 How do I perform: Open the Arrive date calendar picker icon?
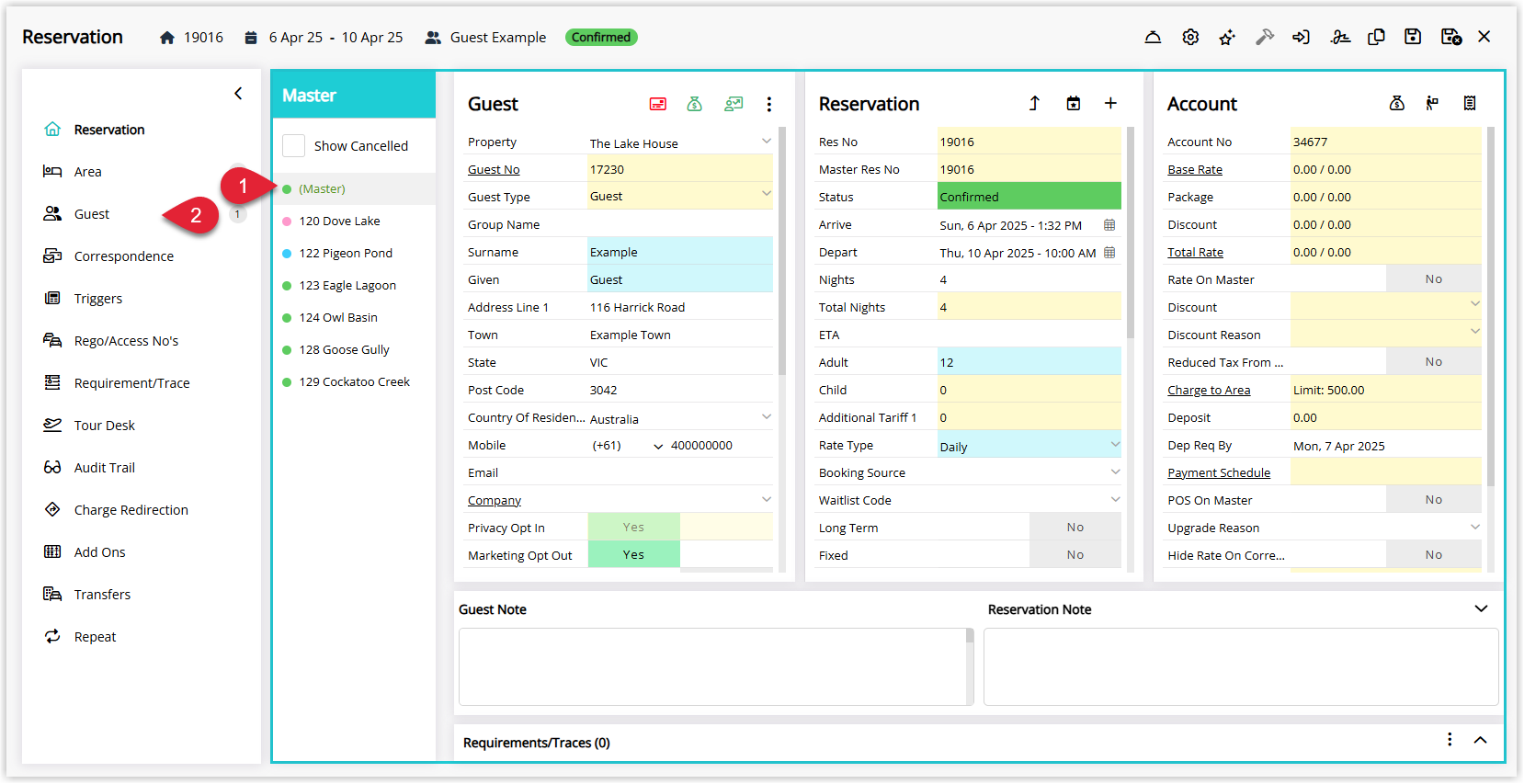point(1109,224)
